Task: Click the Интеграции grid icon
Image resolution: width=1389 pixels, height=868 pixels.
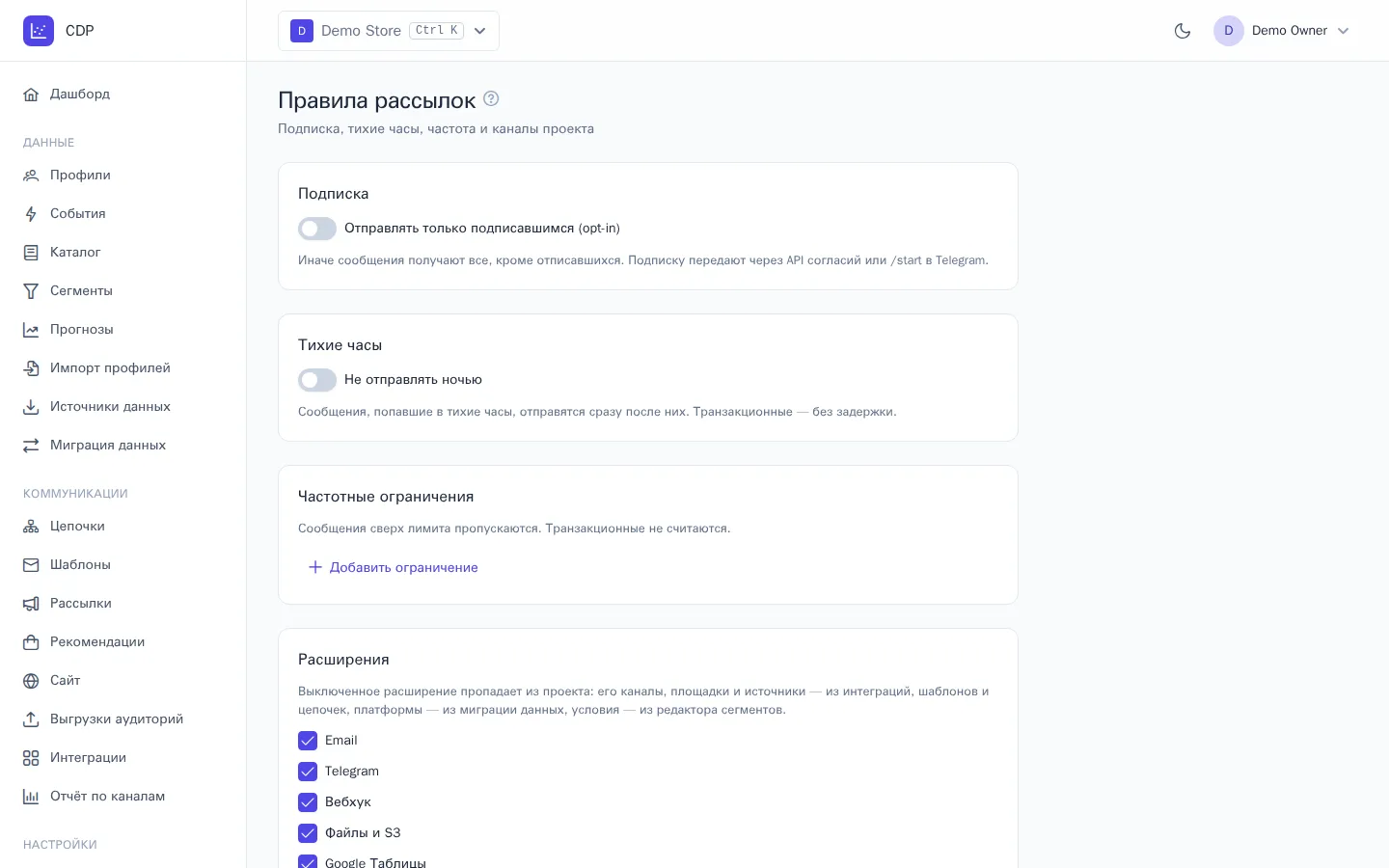Action: click(x=31, y=758)
